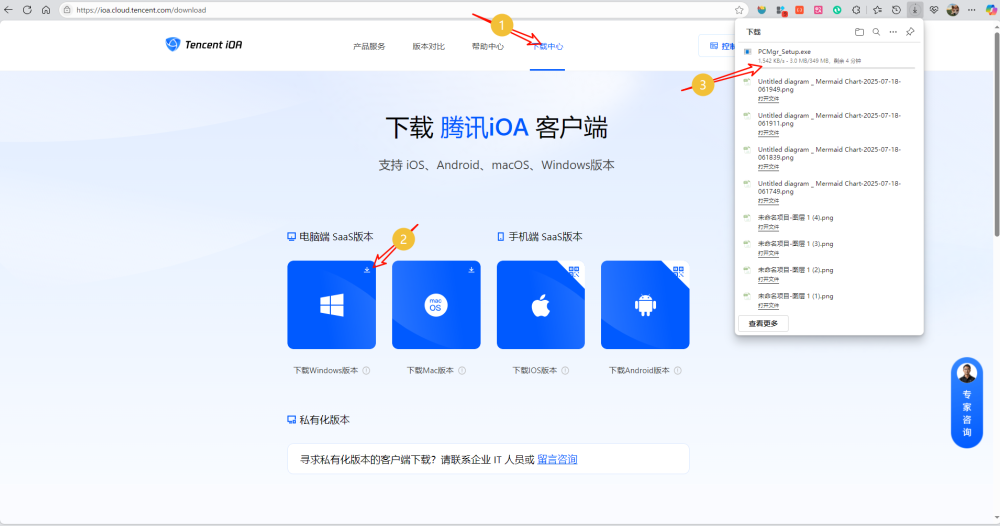Click info icon beside 下载Android版本
Screen dimensions: 1000x526
[x=677, y=370]
